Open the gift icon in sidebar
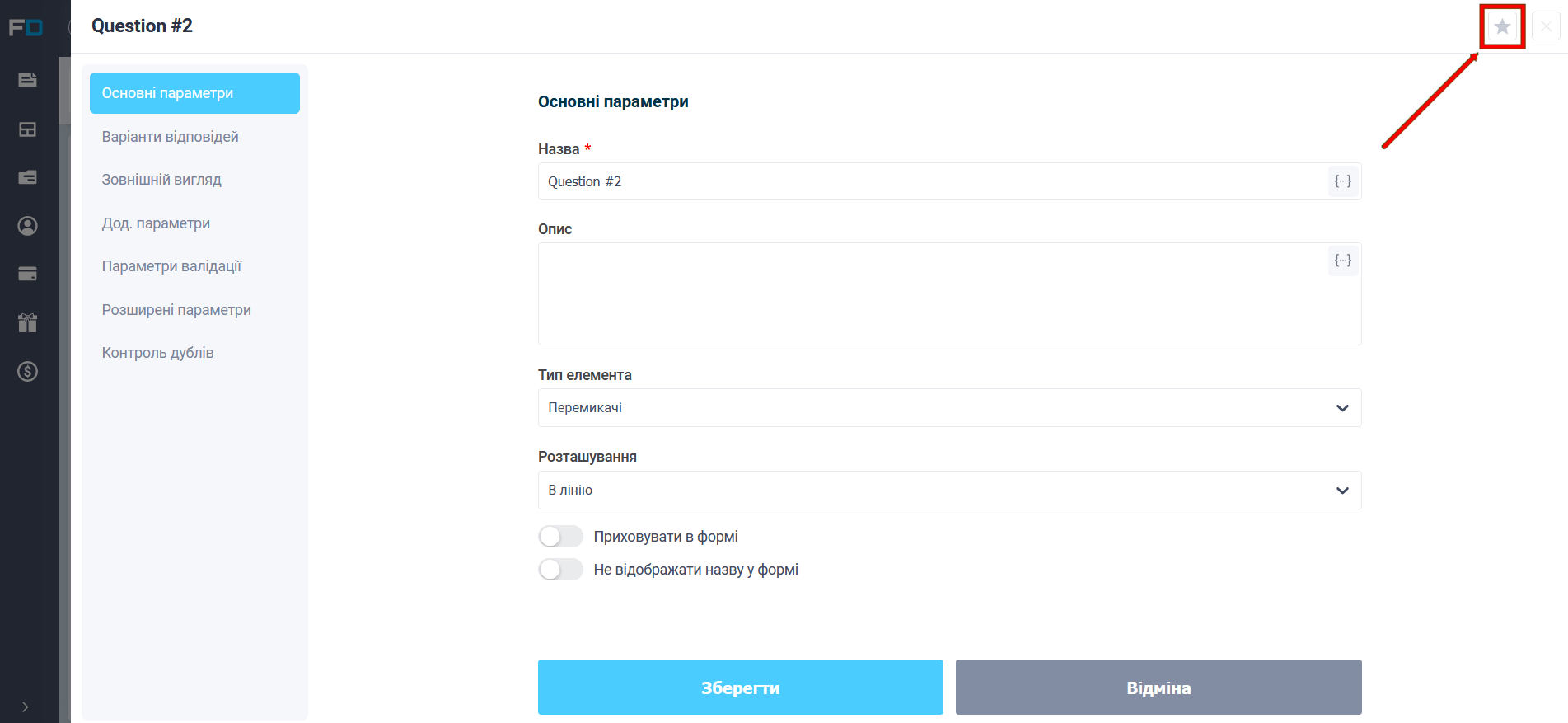Screen dimensions: 1568x723 coord(28,322)
